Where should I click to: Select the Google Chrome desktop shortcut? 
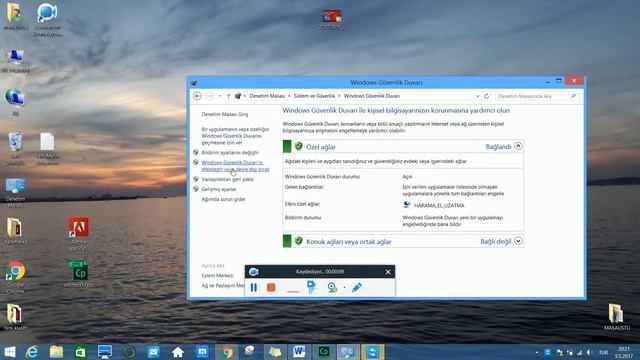(16, 278)
